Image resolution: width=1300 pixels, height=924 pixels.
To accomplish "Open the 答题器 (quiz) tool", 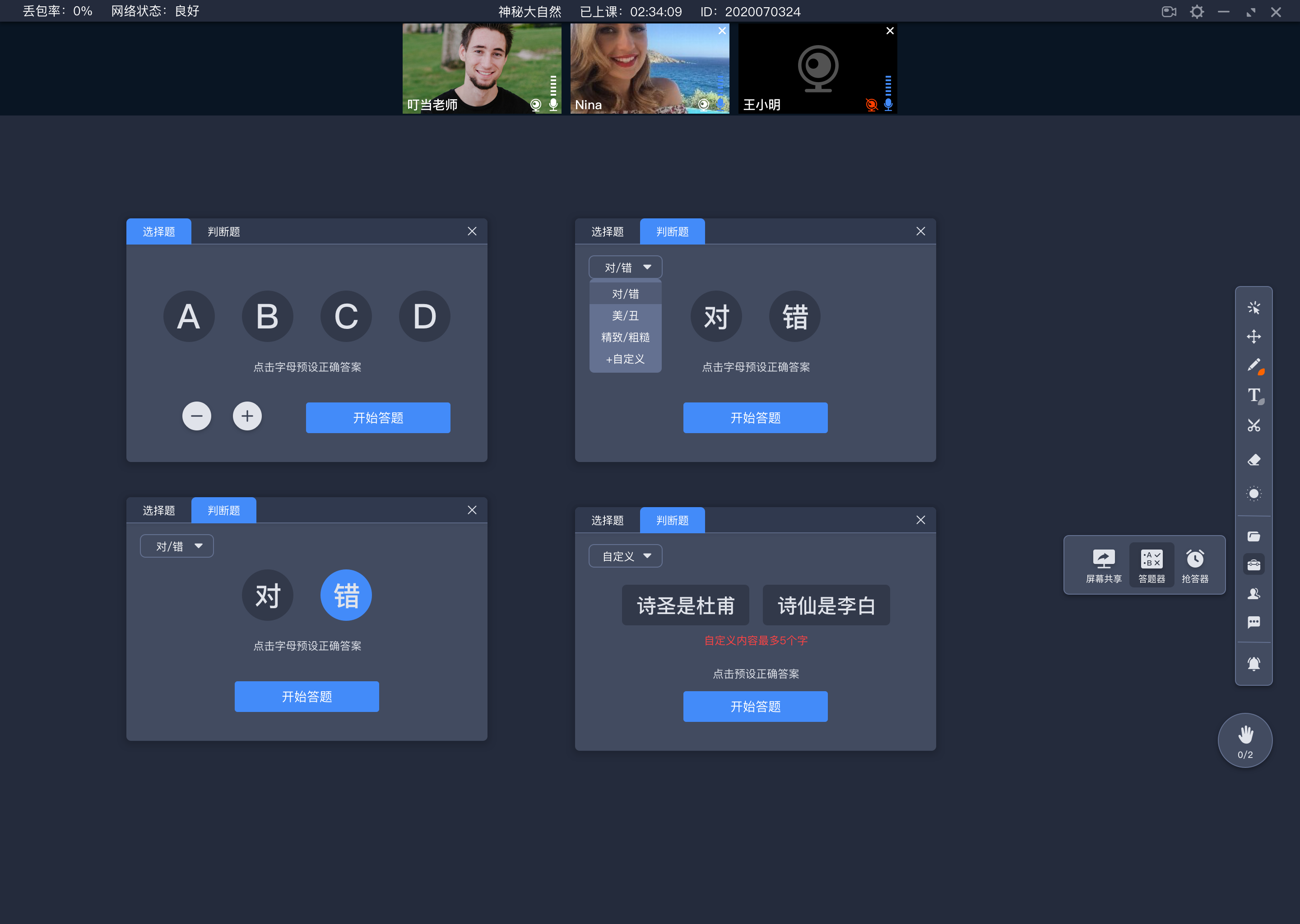I will pos(1150,563).
